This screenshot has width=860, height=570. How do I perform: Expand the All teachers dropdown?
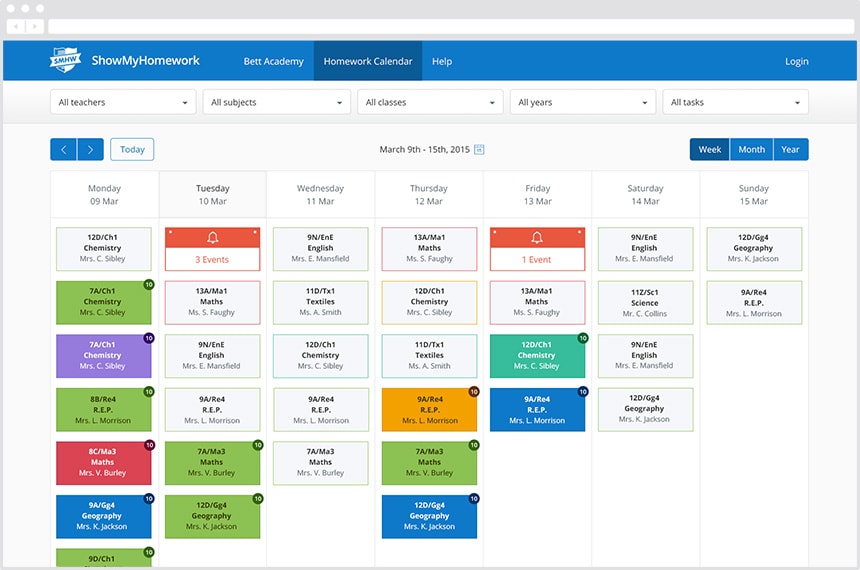tap(123, 102)
